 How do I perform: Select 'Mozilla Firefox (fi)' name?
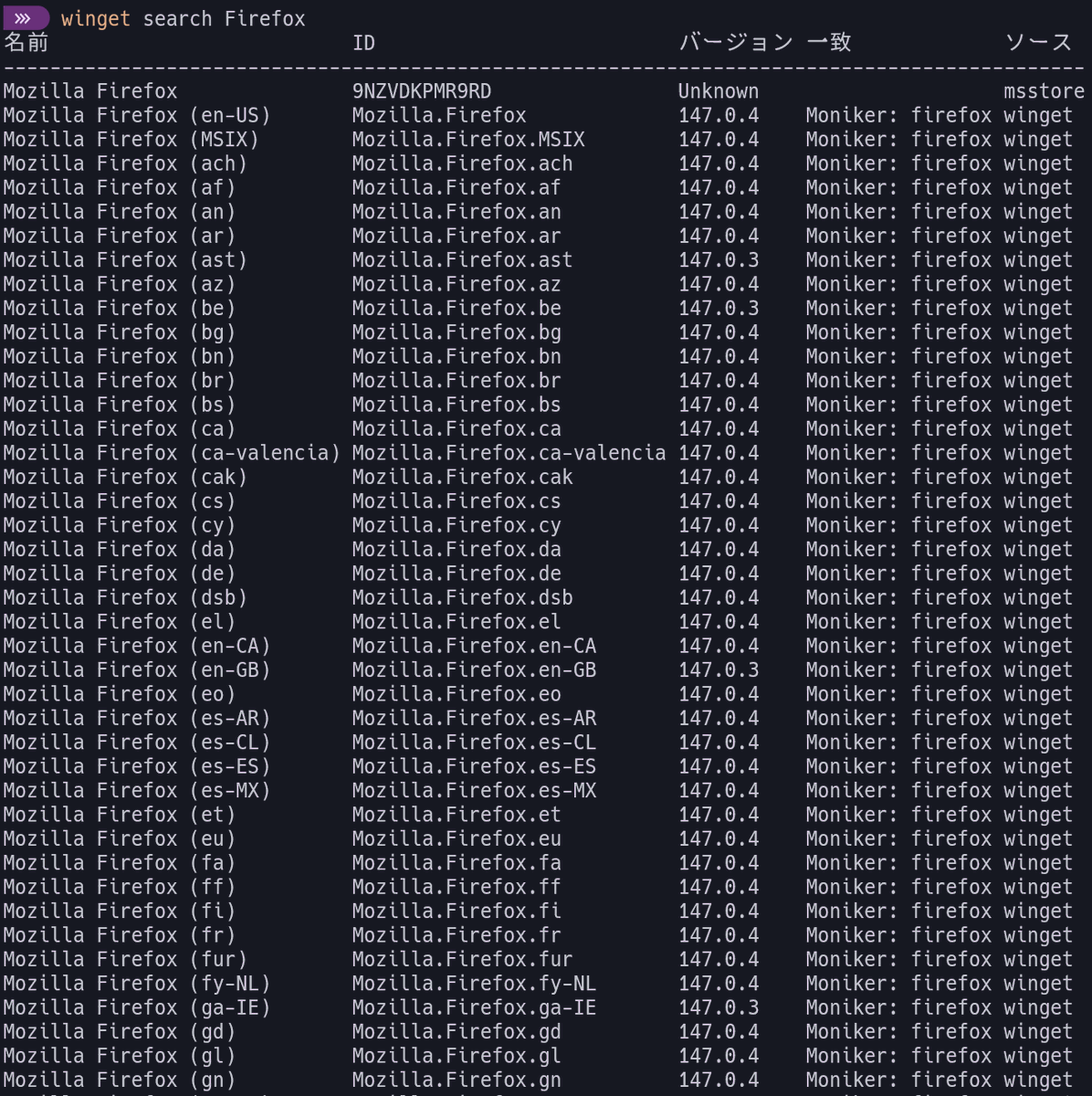pos(120,912)
